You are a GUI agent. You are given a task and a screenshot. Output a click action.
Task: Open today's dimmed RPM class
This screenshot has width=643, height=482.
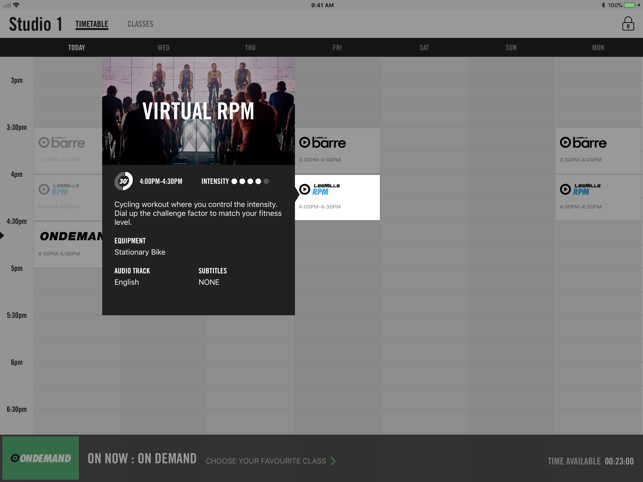point(68,197)
